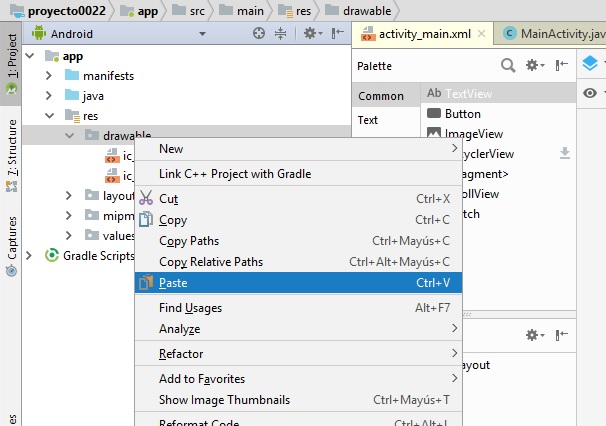Choose Paste from the context menu
Screen dimensions: 606x426
[x=173, y=283]
